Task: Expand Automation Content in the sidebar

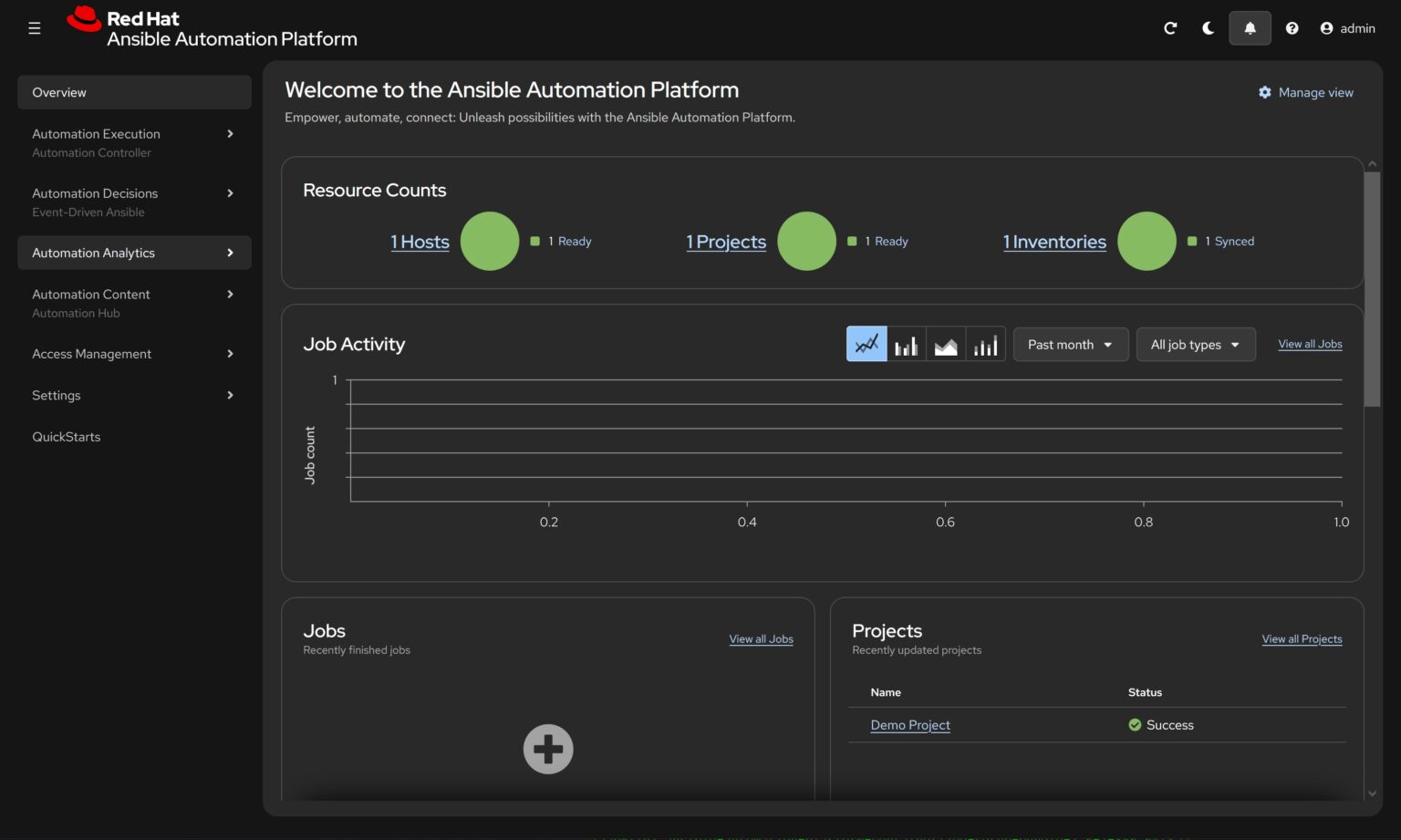Action: tap(134, 303)
